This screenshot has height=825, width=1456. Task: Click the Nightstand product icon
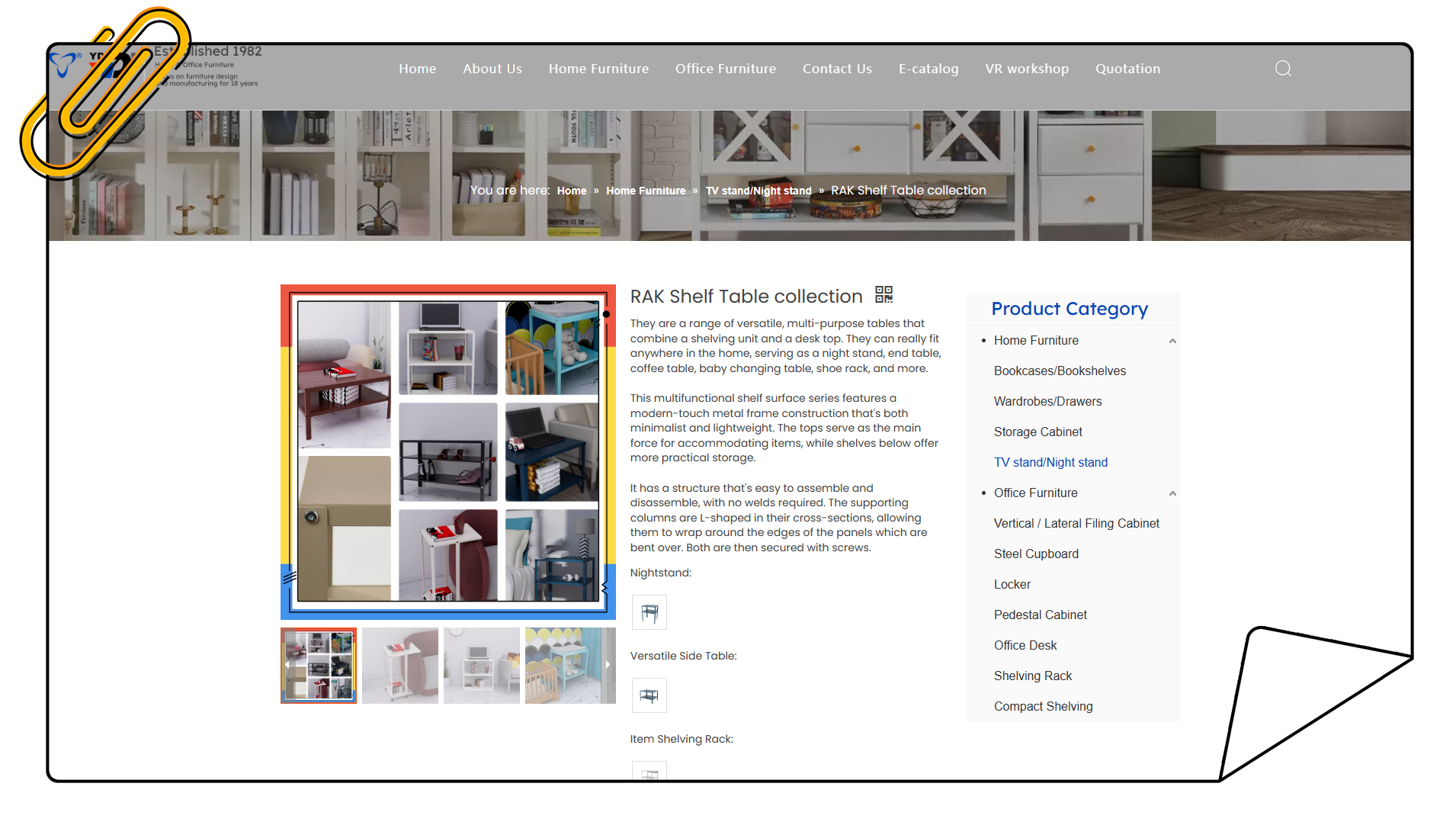point(649,612)
